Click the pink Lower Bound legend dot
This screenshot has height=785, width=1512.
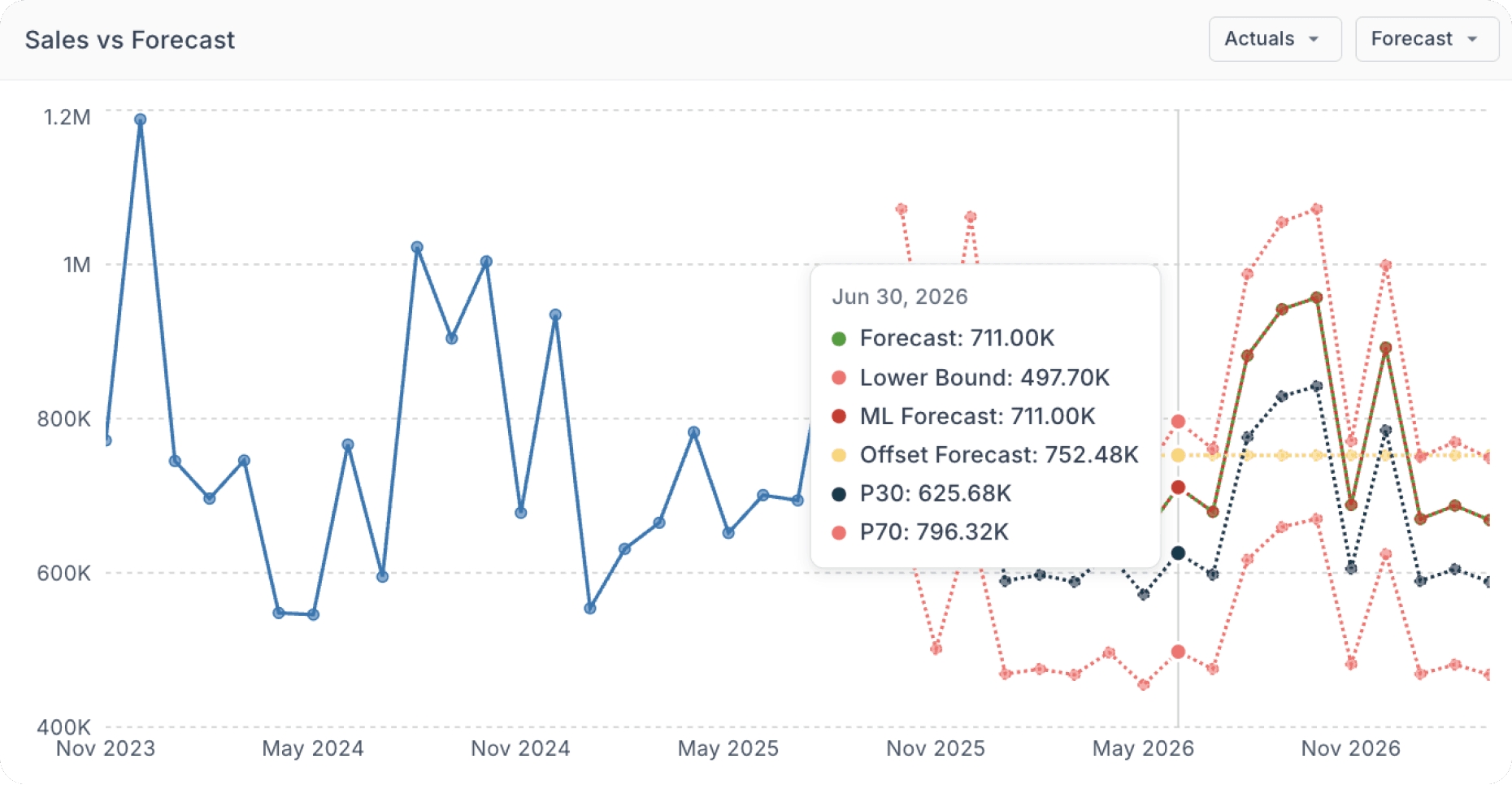[841, 377]
